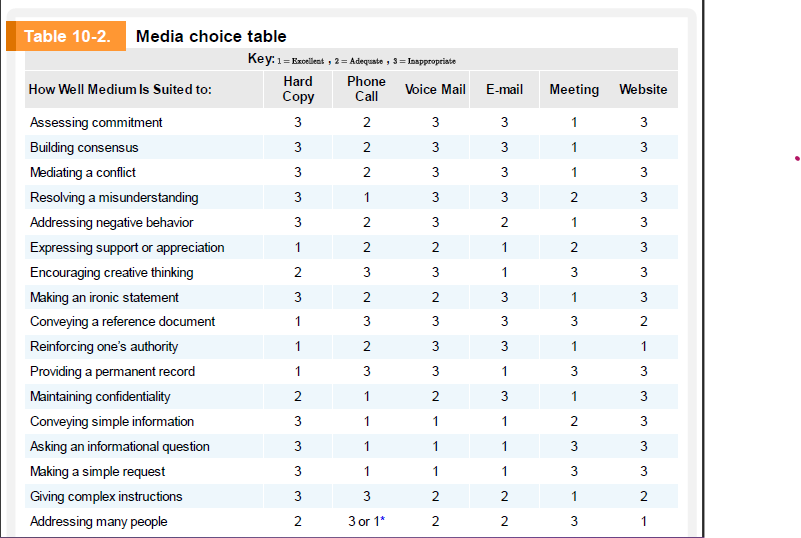The height and width of the screenshot is (538, 801).
Task: Click Hard Copy value for Expressing support
Action: [298, 248]
